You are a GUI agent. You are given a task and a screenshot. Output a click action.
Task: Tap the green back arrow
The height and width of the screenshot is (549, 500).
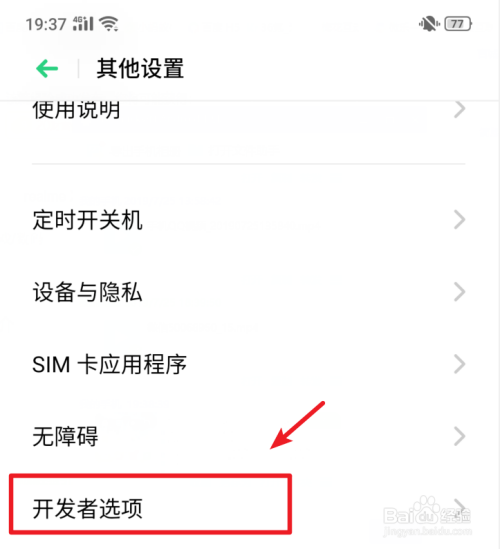[x=47, y=68]
